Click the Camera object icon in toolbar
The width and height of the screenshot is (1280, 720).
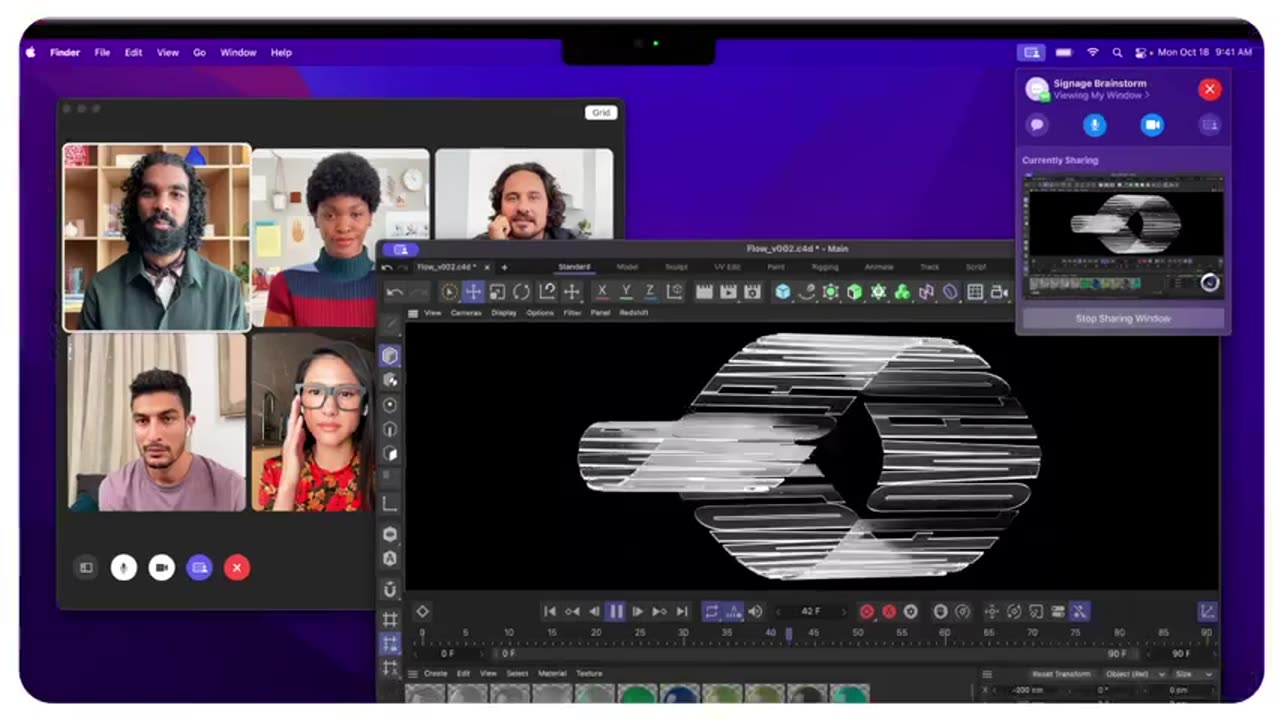(x=999, y=292)
